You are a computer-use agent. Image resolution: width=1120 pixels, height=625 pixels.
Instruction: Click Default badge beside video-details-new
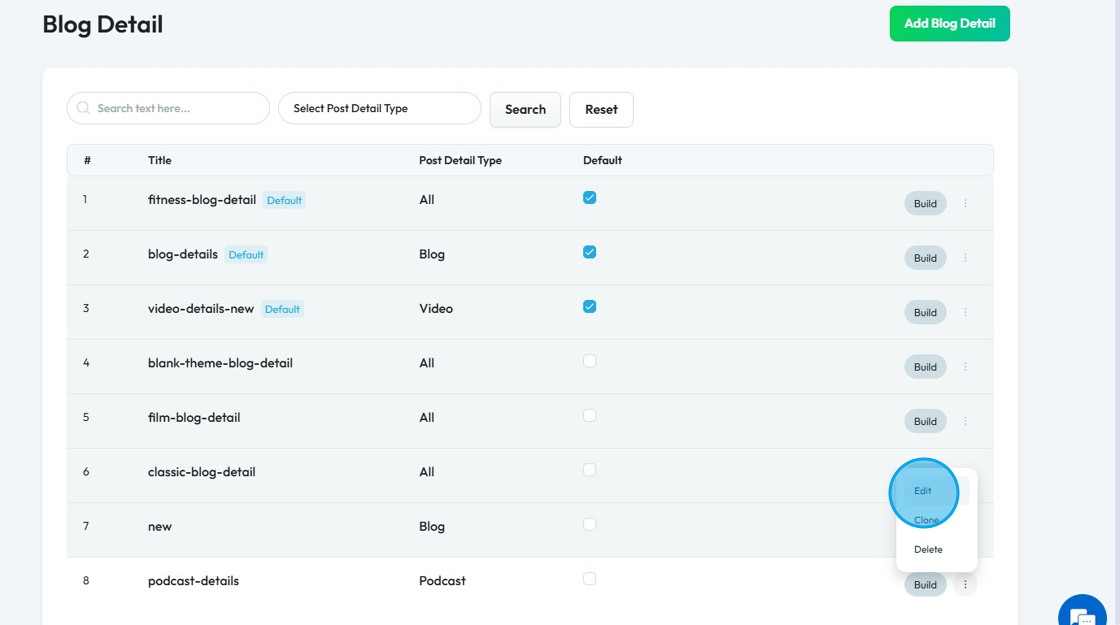point(282,309)
